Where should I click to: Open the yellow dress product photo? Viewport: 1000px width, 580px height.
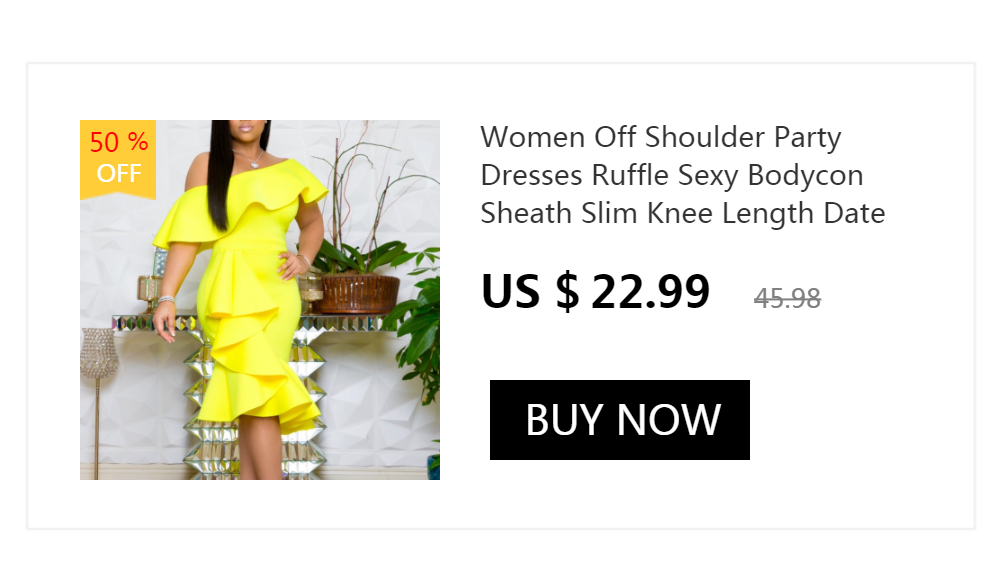click(x=260, y=300)
